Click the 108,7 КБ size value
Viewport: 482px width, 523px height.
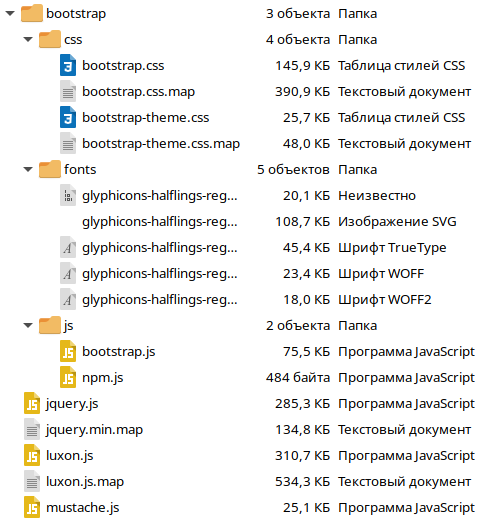tap(303, 222)
